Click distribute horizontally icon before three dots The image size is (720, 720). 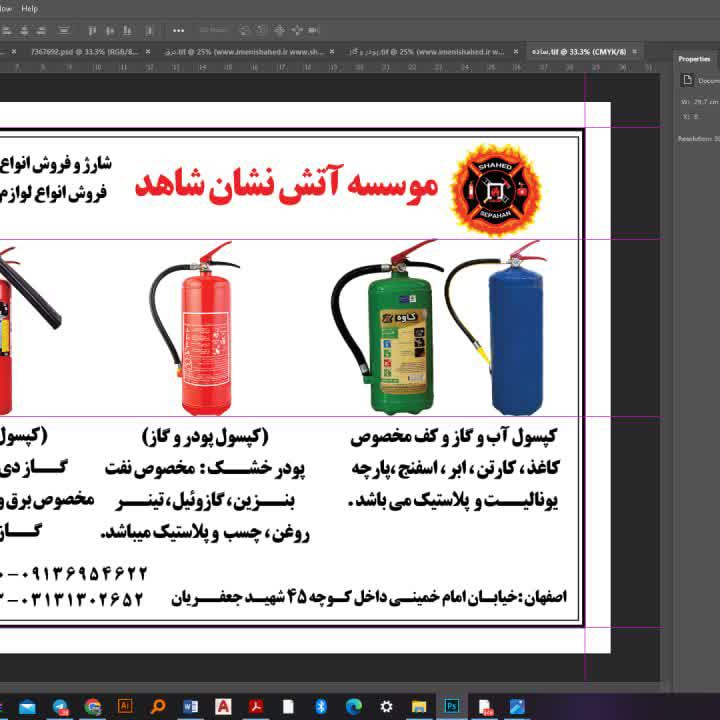pyautogui.click(x=149, y=31)
